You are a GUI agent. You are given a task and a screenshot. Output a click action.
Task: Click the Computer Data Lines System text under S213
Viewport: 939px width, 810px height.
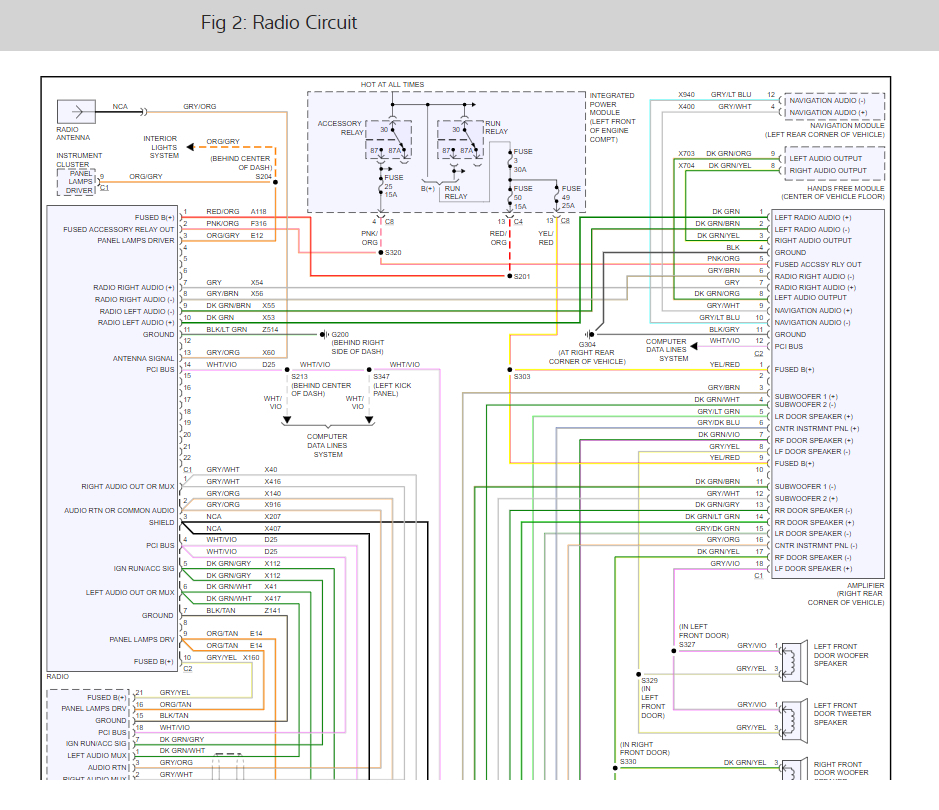click(328, 445)
